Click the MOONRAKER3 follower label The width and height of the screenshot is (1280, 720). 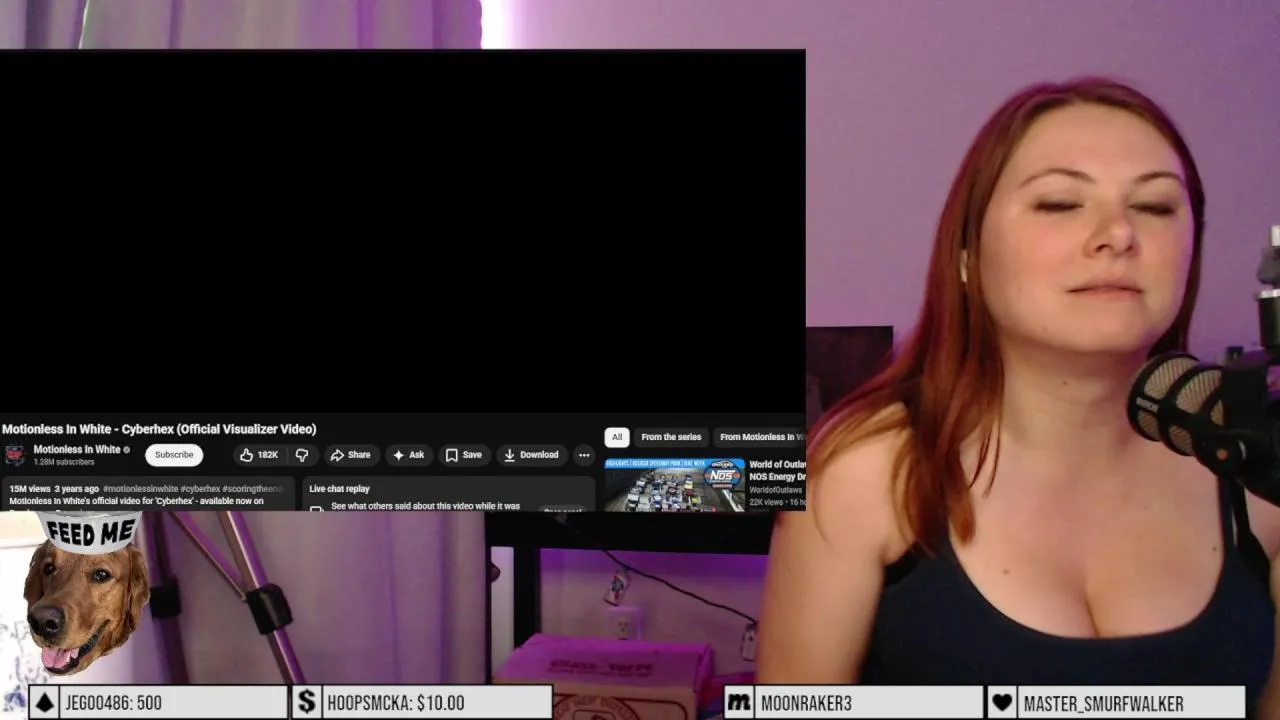pos(806,703)
